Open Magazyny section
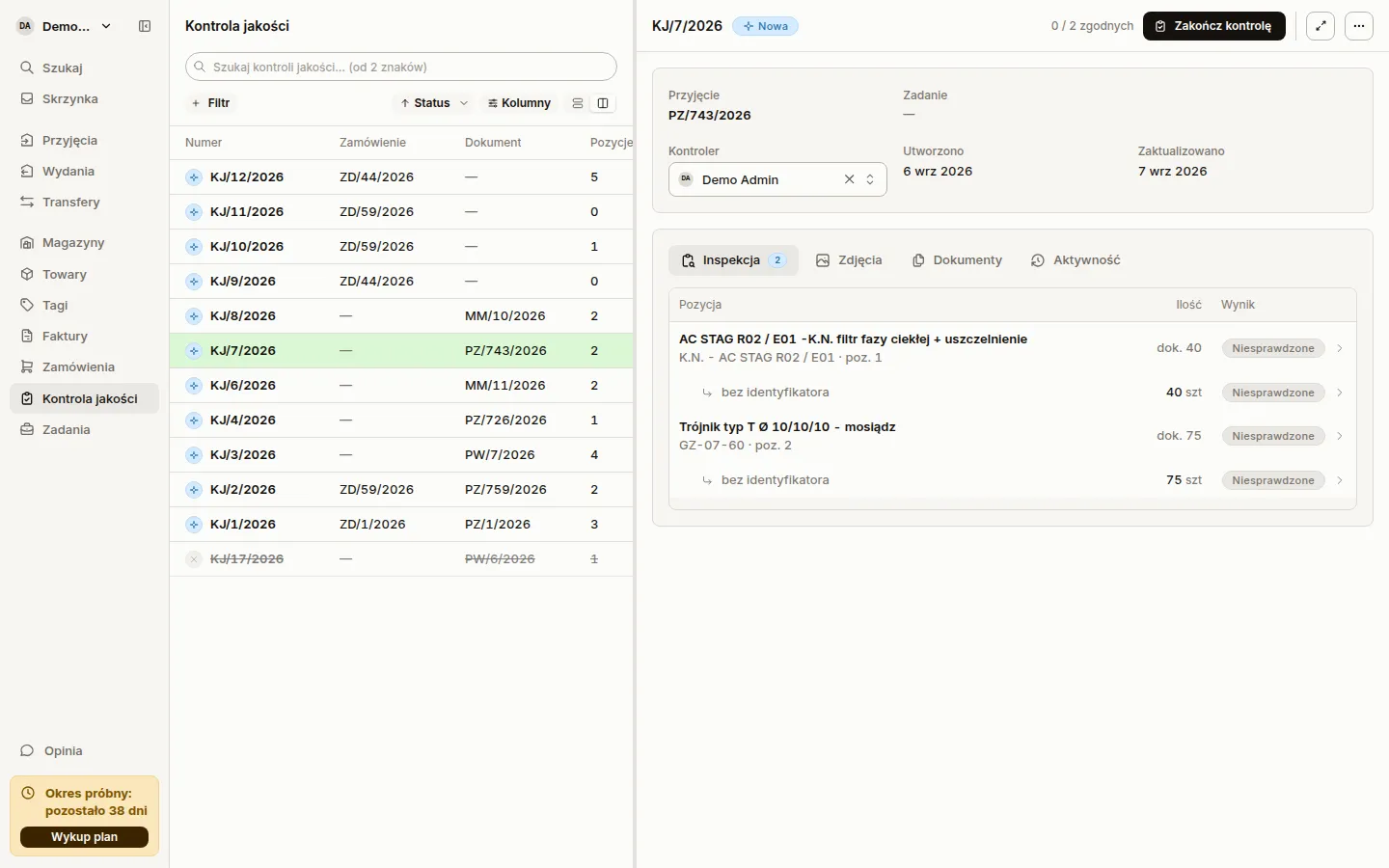 84,242
